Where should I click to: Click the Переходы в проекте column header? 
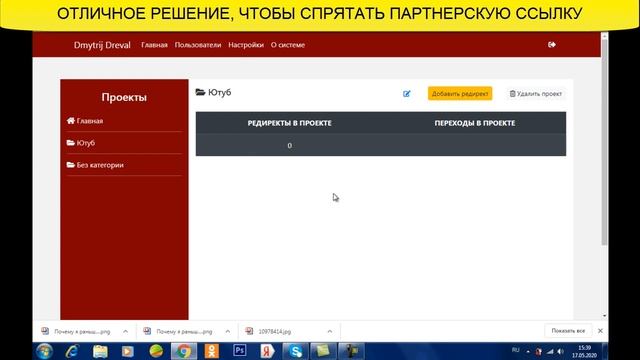(475, 123)
